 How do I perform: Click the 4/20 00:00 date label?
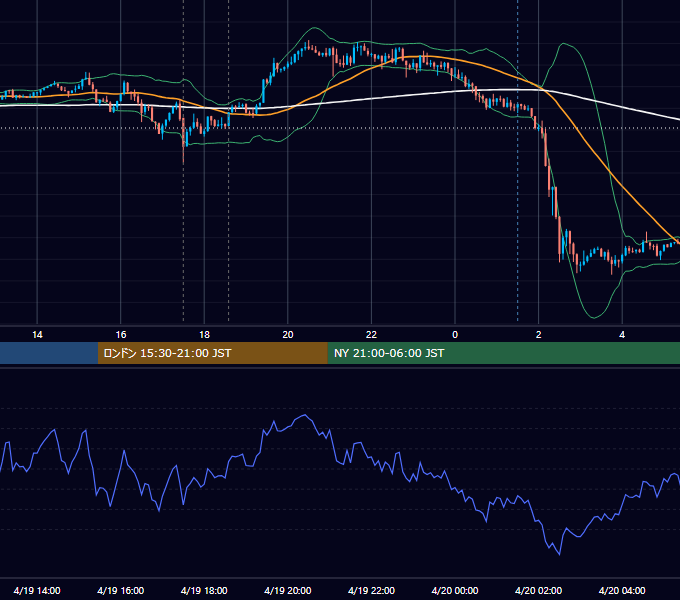coord(455,590)
